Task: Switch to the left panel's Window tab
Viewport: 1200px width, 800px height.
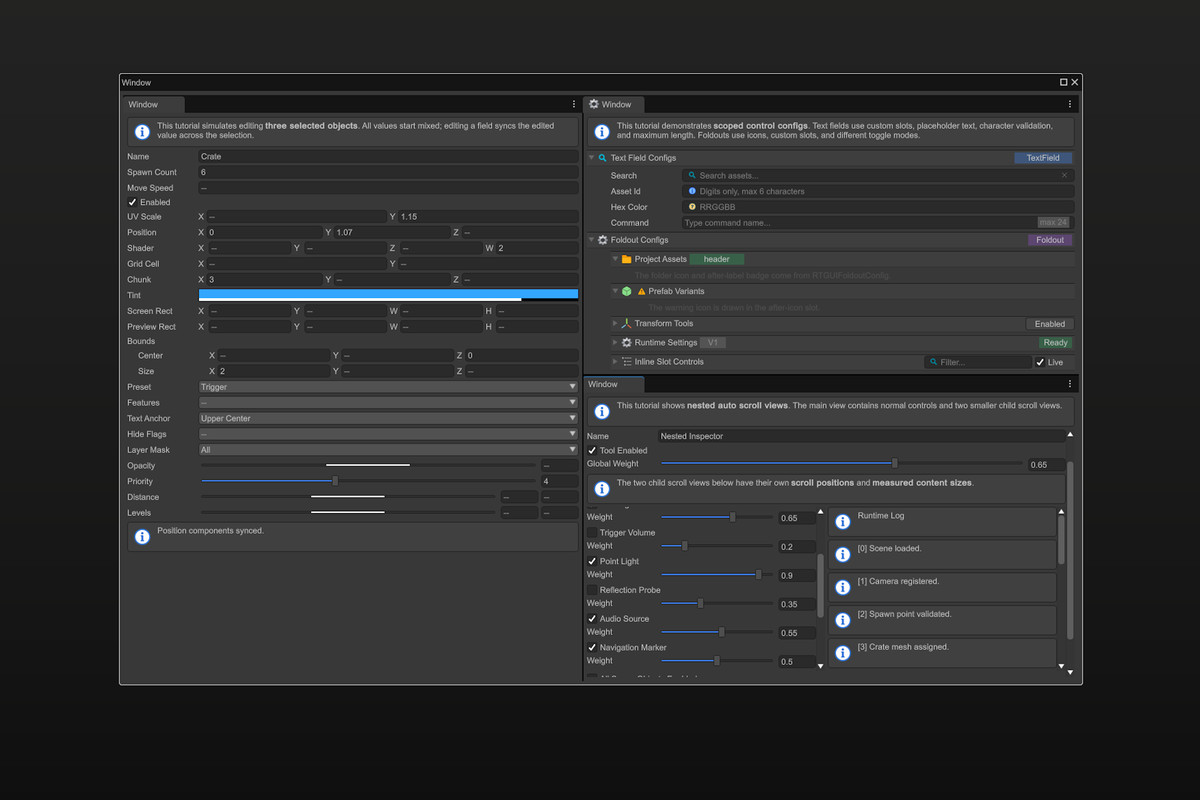Action: (x=153, y=104)
